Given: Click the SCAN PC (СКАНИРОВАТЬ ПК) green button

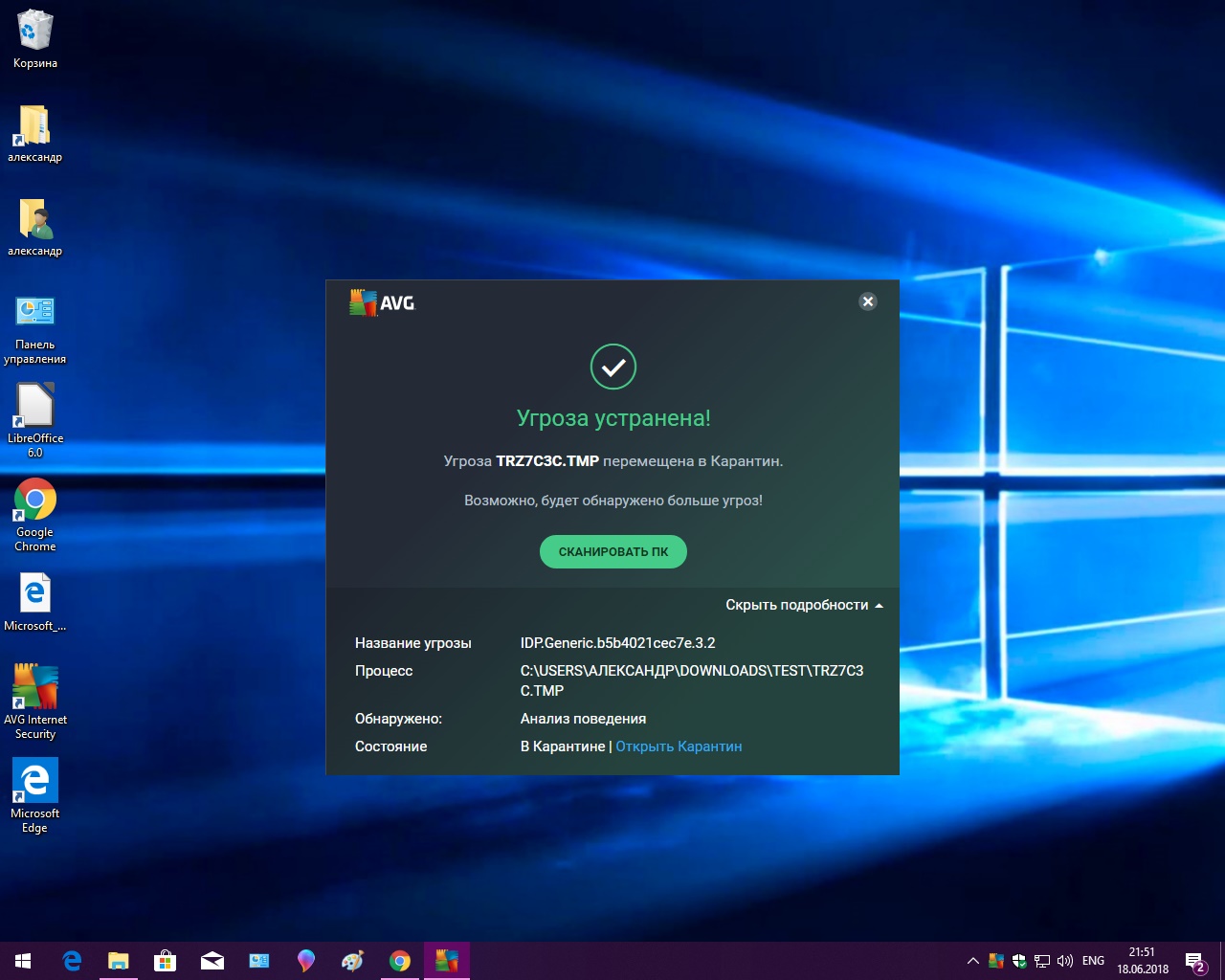Looking at the screenshot, I should click(612, 551).
